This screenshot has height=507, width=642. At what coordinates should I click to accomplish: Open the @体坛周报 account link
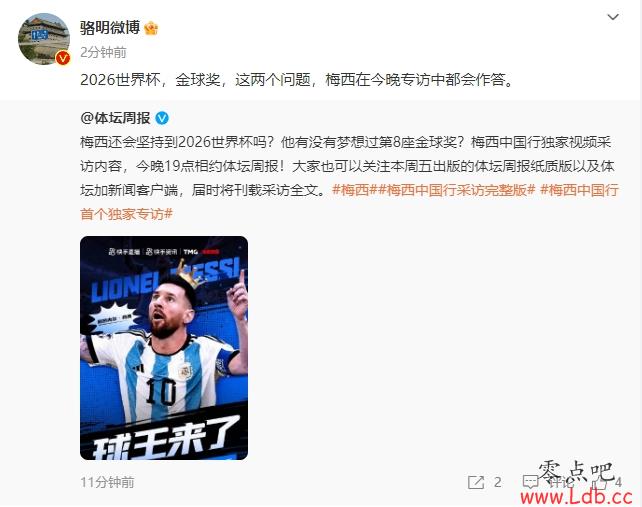(115, 118)
